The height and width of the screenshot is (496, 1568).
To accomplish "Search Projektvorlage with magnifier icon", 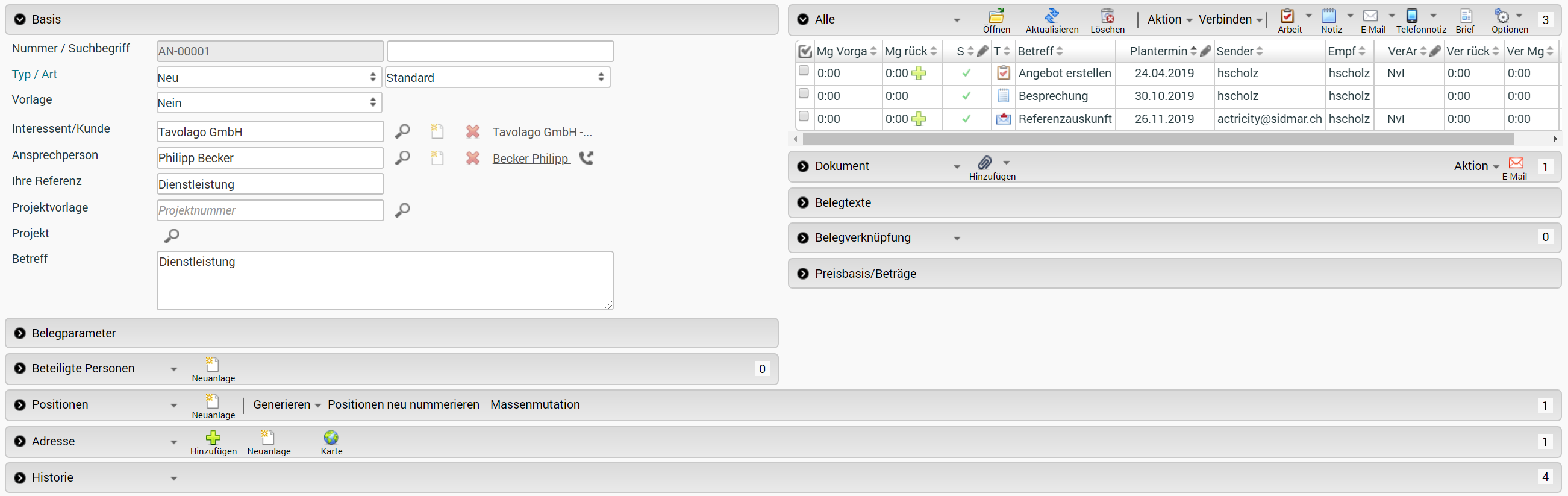I will pyautogui.click(x=402, y=210).
